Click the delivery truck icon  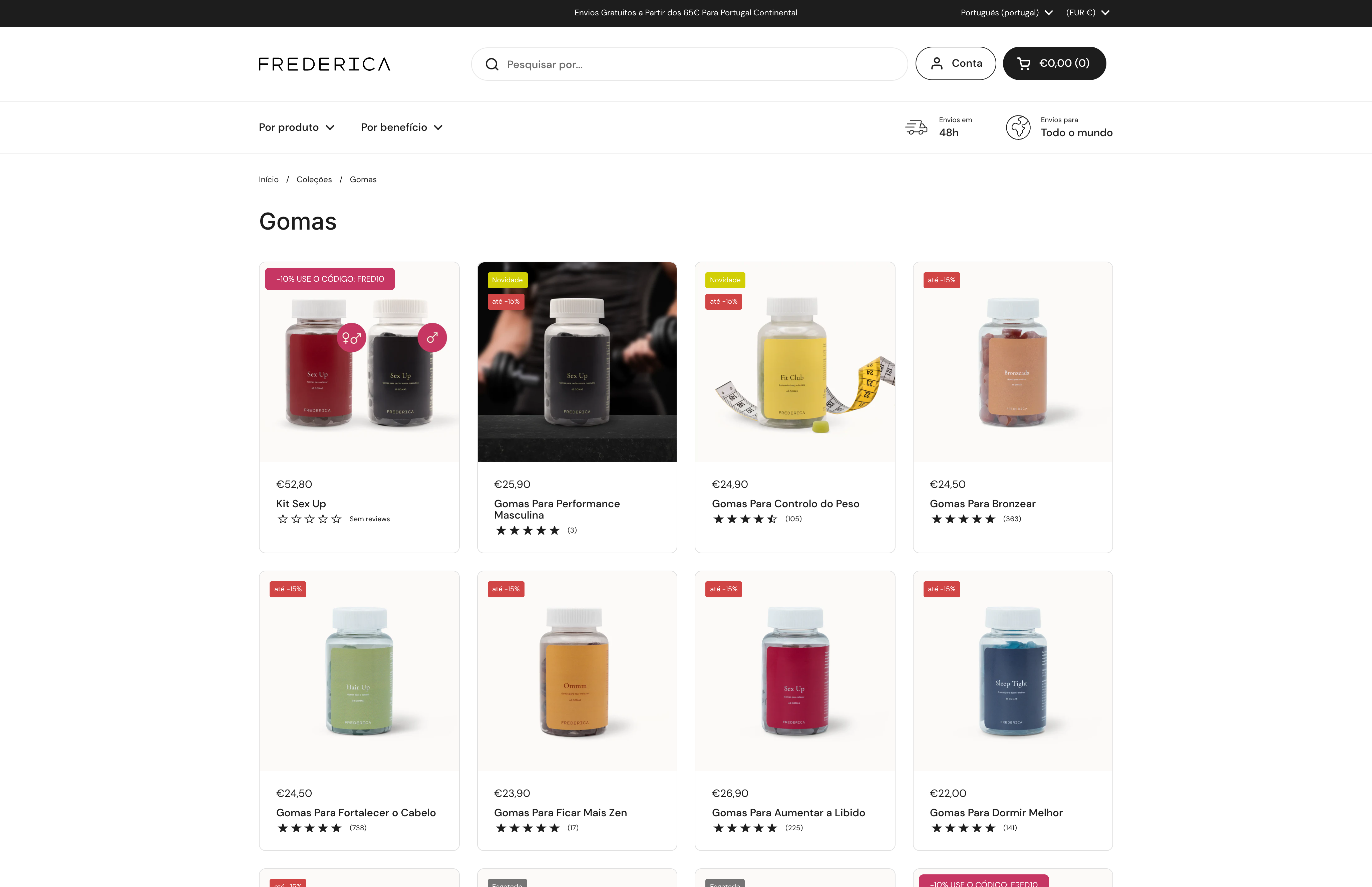(916, 127)
